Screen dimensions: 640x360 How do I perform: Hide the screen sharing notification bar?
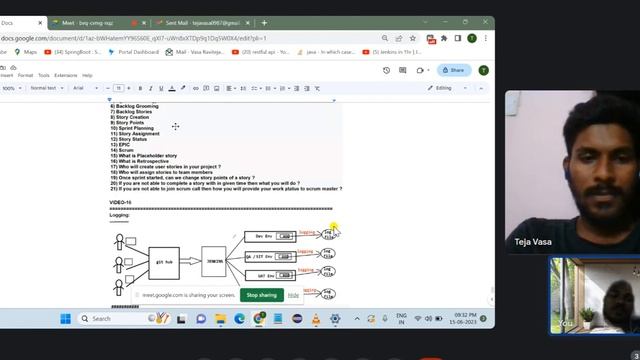point(293,295)
